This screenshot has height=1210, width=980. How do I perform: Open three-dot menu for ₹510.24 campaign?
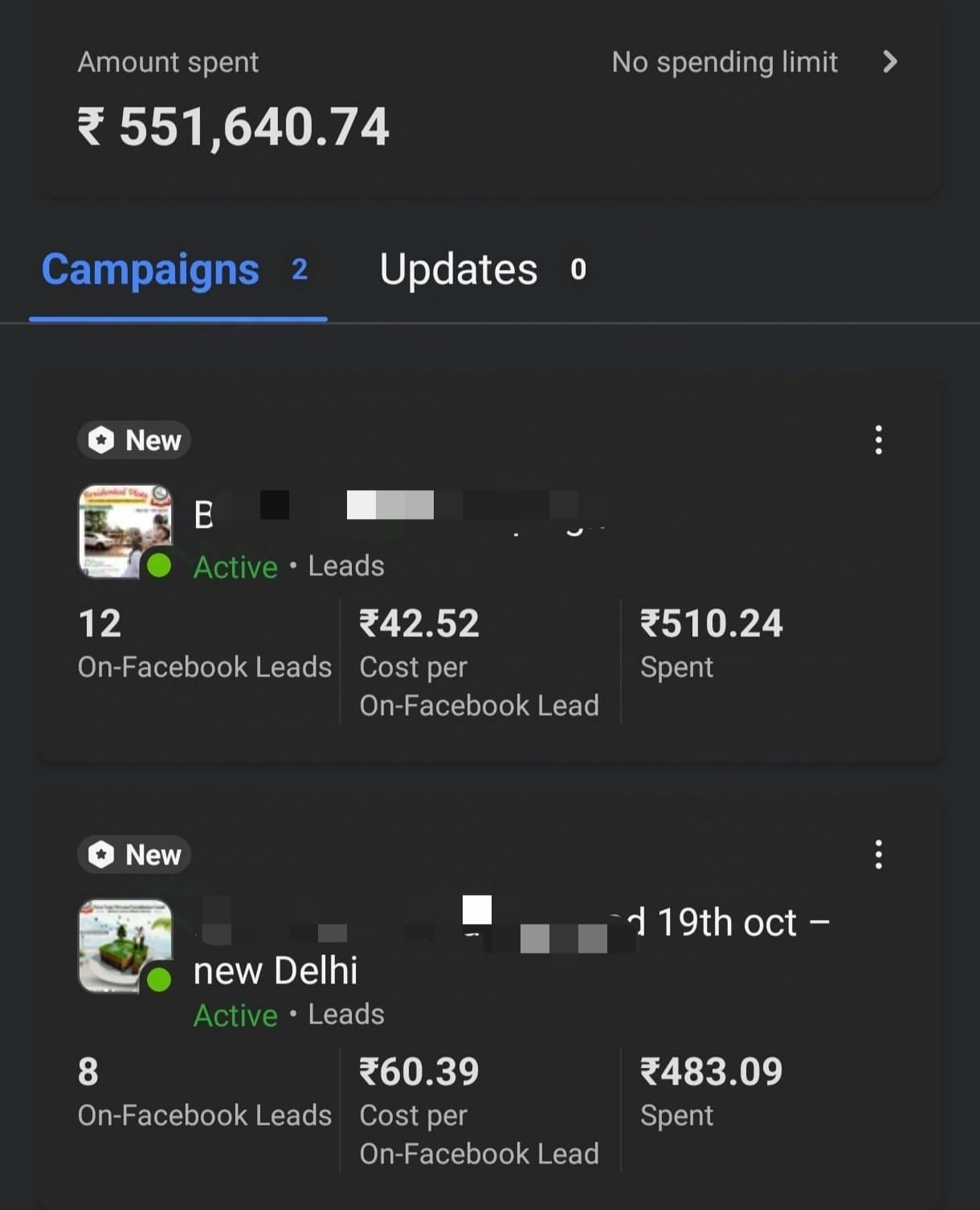[878, 440]
